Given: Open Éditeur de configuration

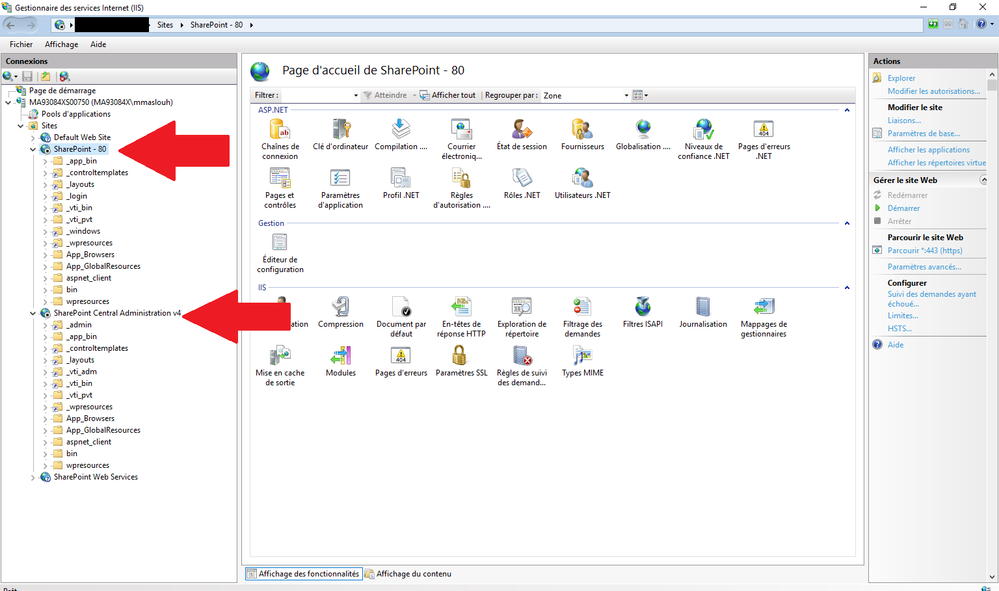Looking at the screenshot, I should pyautogui.click(x=280, y=253).
